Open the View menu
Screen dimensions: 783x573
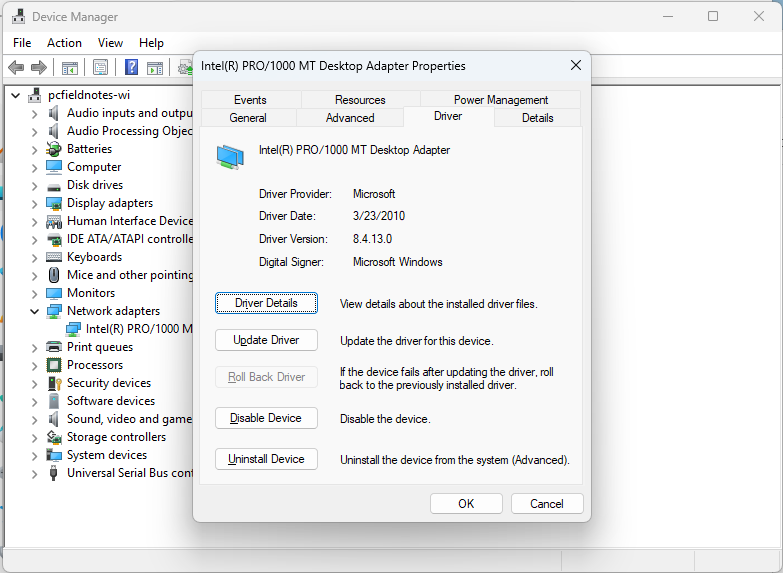[x=110, y=43]
